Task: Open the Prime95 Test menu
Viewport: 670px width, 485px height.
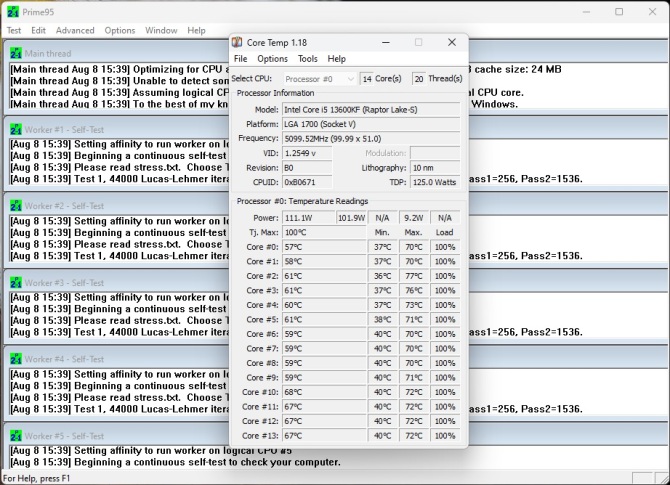Action: [14, 31]
